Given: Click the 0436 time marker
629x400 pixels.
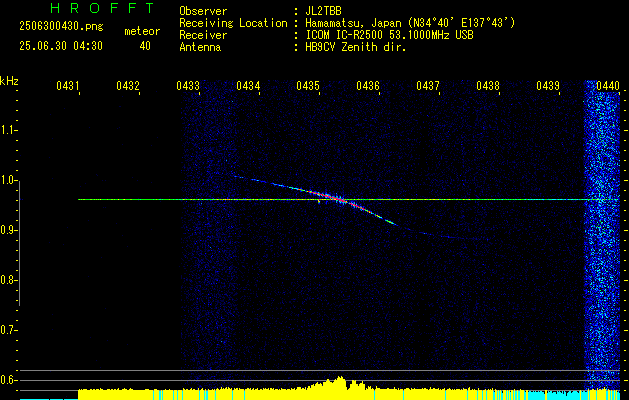Looking at the screenshot, I should pyautogui.click(x=368, y=86).
